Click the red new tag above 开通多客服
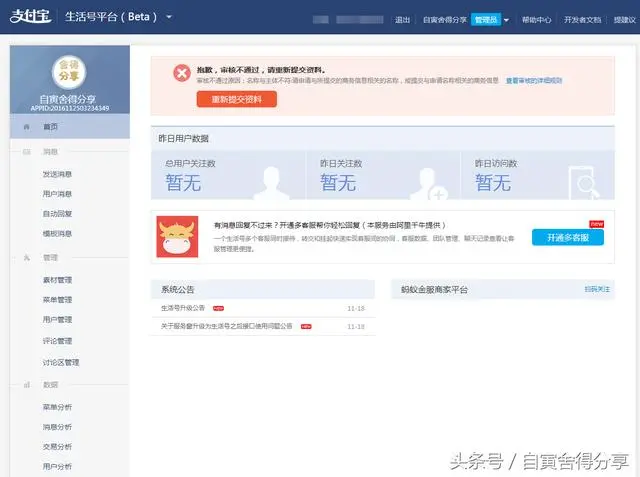 596,224
